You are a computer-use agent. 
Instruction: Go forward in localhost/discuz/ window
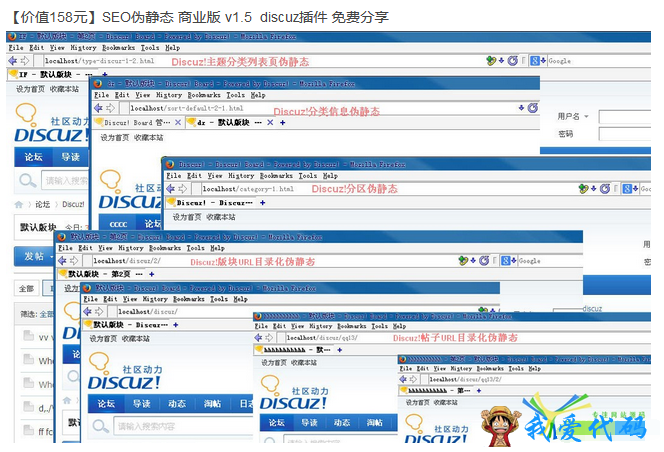tap(99, 312)
